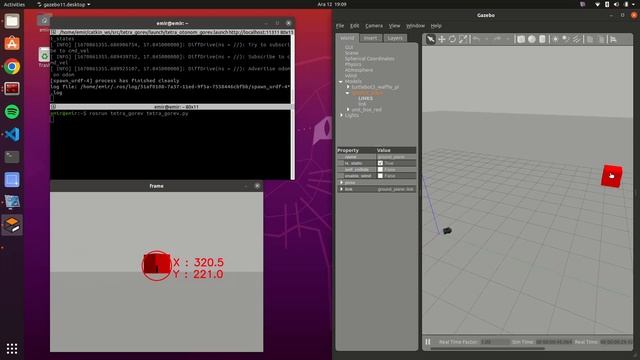Click the lower terminal pane running rosrun
The image size is (640, 360).
[x=170, y=144]
